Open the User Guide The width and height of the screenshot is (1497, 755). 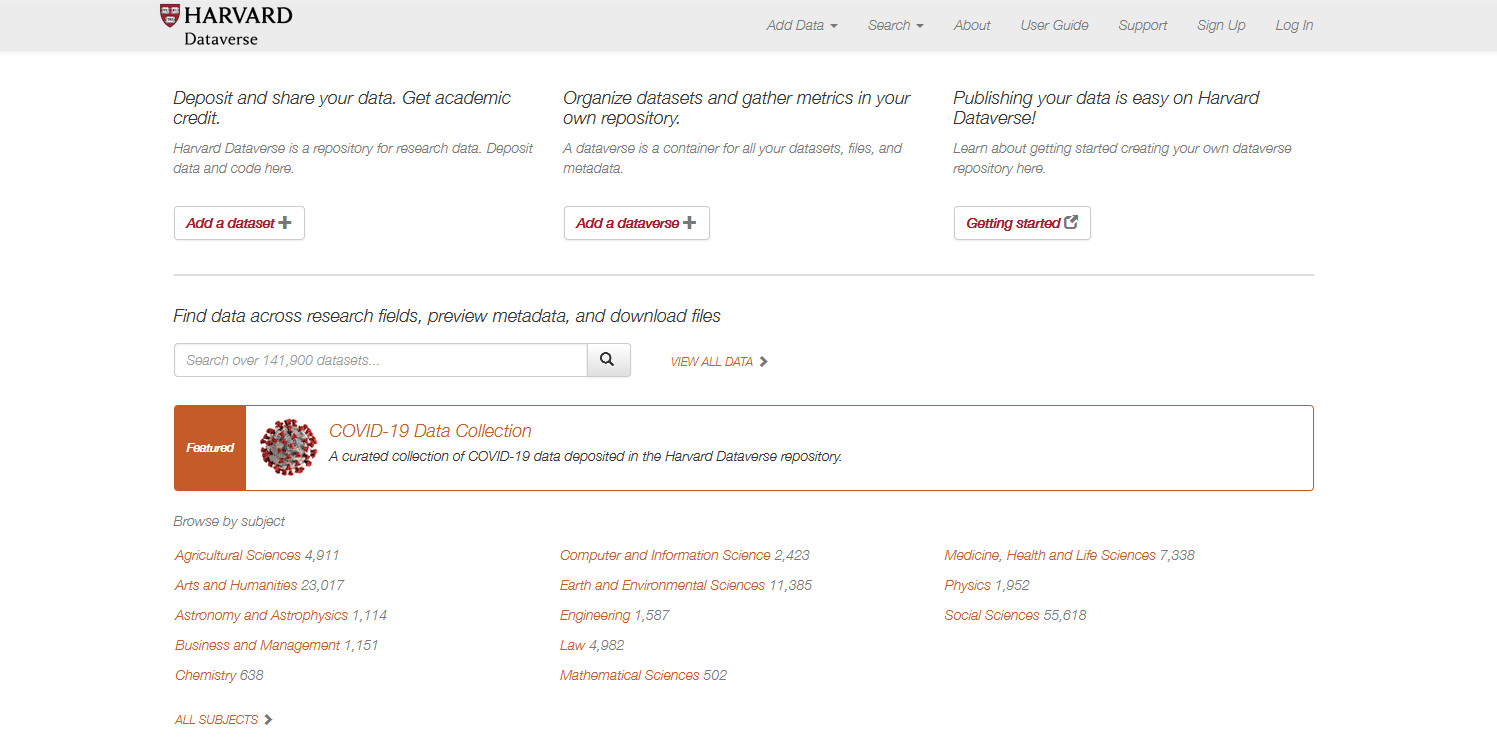pos(1054,25)
